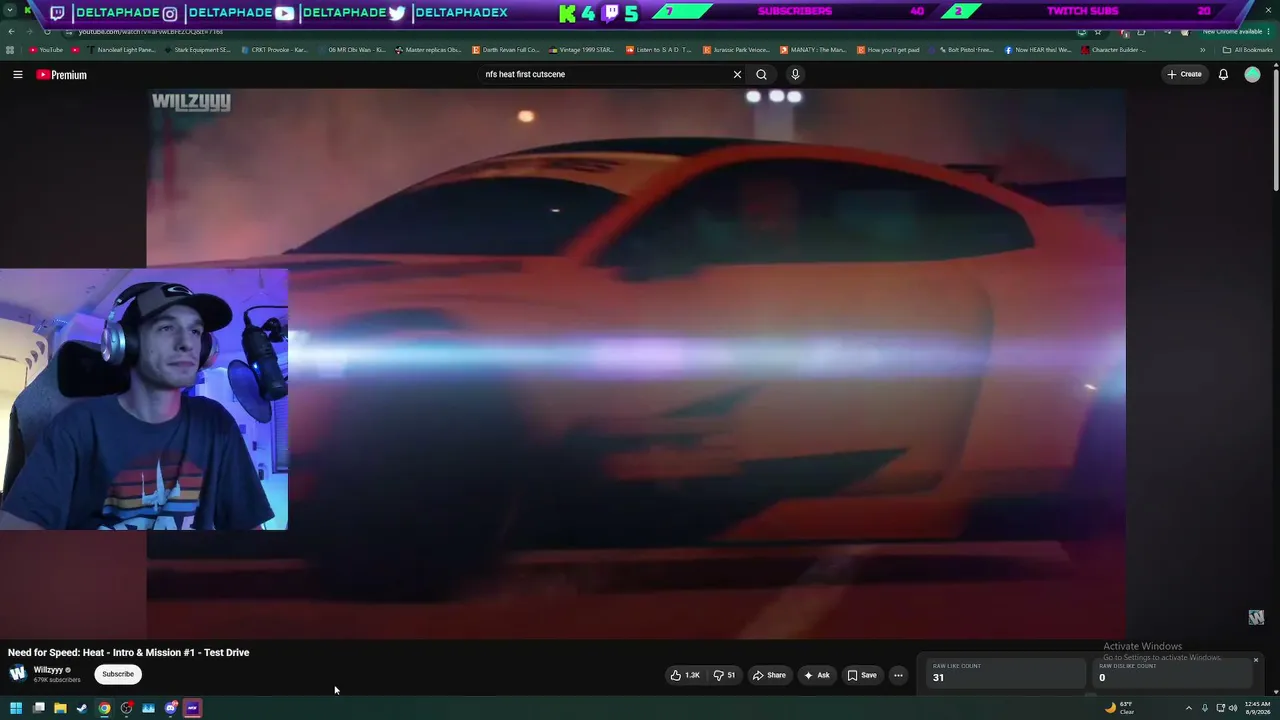Share this video
The height and width of the screenshot is (720, 1280).
pyautogui.click(x=769, y=675)
